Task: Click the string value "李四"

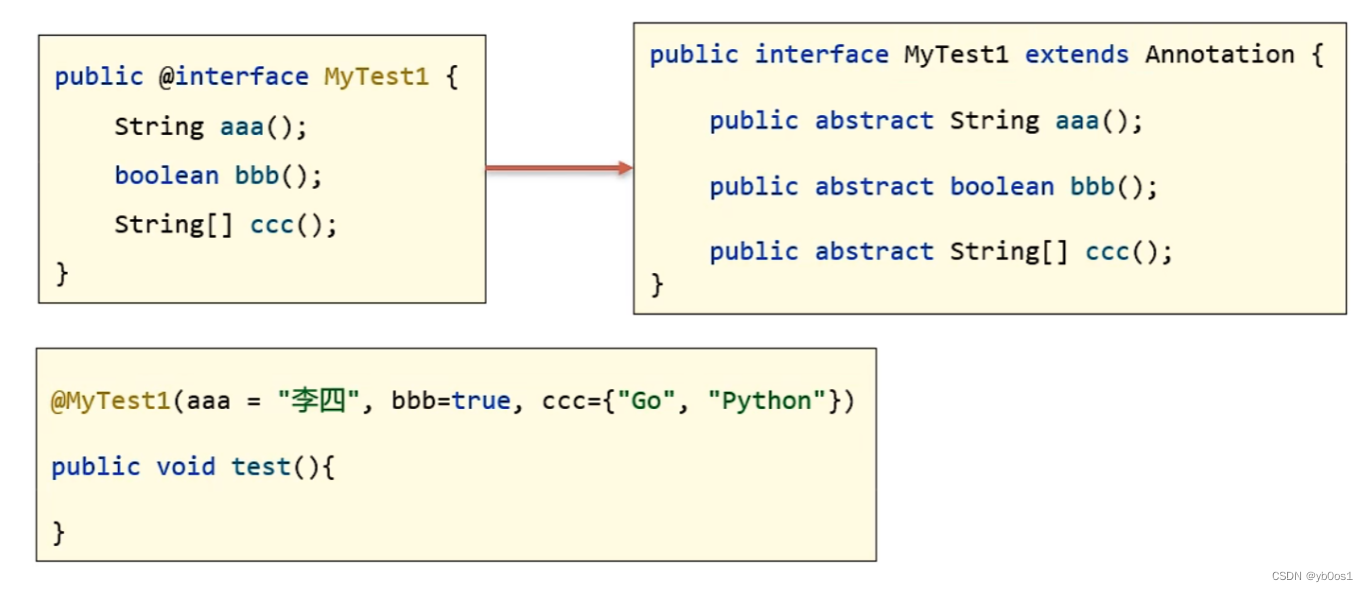Action: (319, 402)
